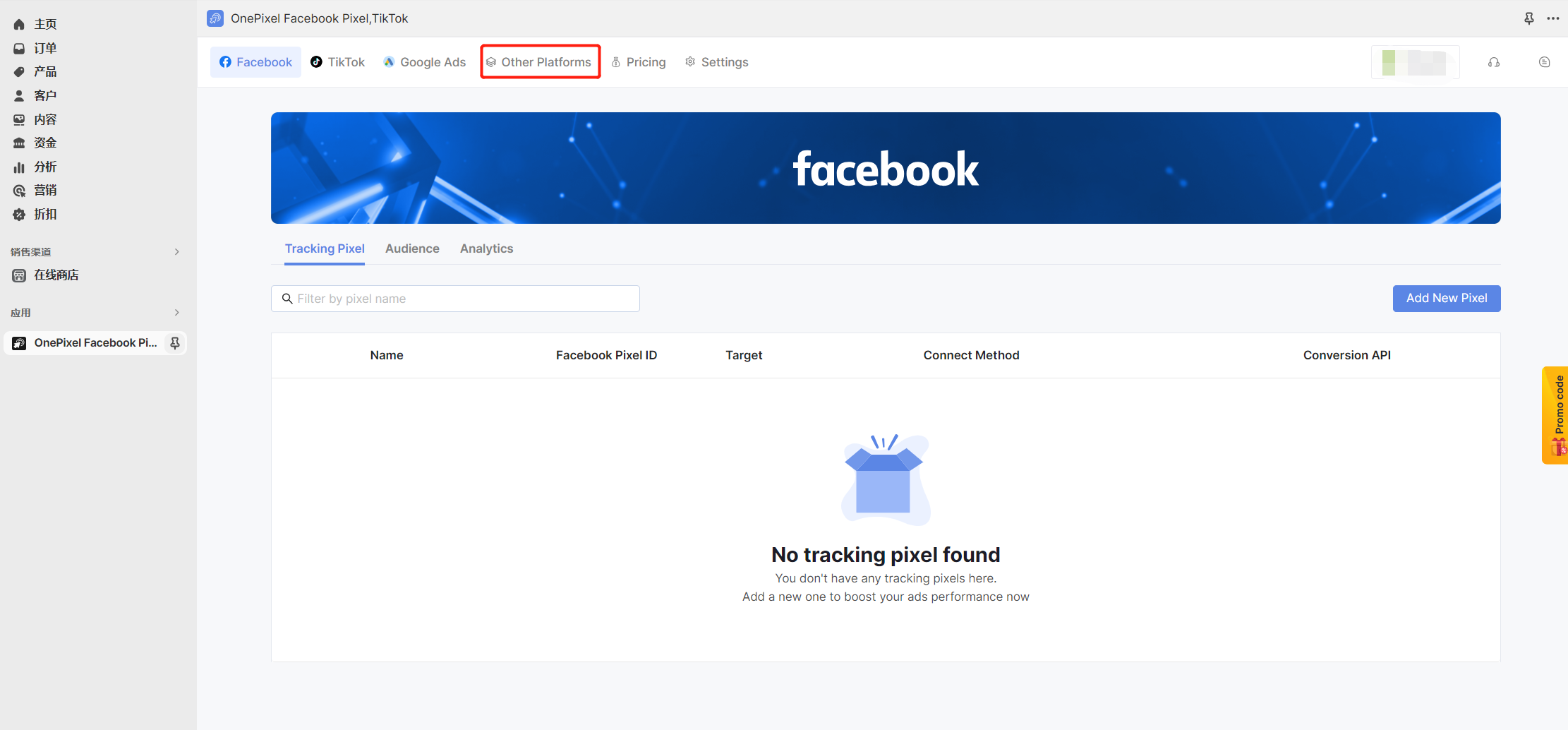
Task: Click the empty box illustration
Action: pos(886,479)
